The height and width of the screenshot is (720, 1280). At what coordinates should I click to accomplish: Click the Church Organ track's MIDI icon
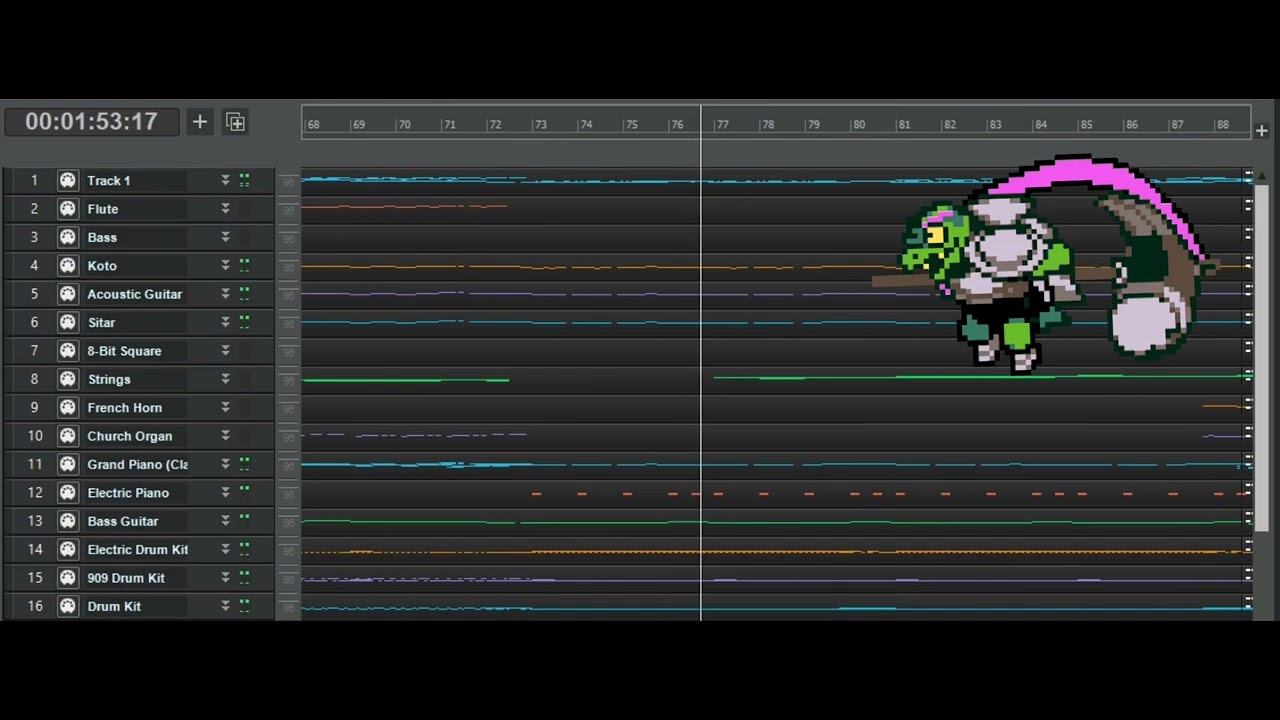coord(67,436)
